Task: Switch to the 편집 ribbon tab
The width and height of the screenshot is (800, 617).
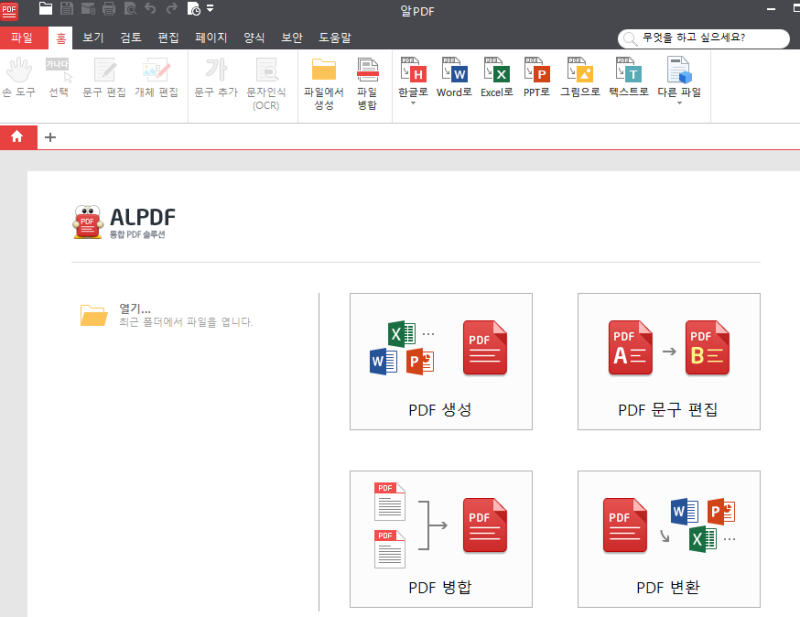Action: point(168,37)
